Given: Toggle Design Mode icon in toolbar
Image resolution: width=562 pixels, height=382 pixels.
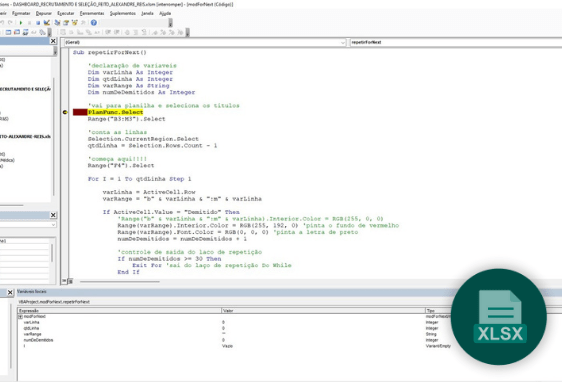Looking at the screenshot, I should click(x=47, y=23).
